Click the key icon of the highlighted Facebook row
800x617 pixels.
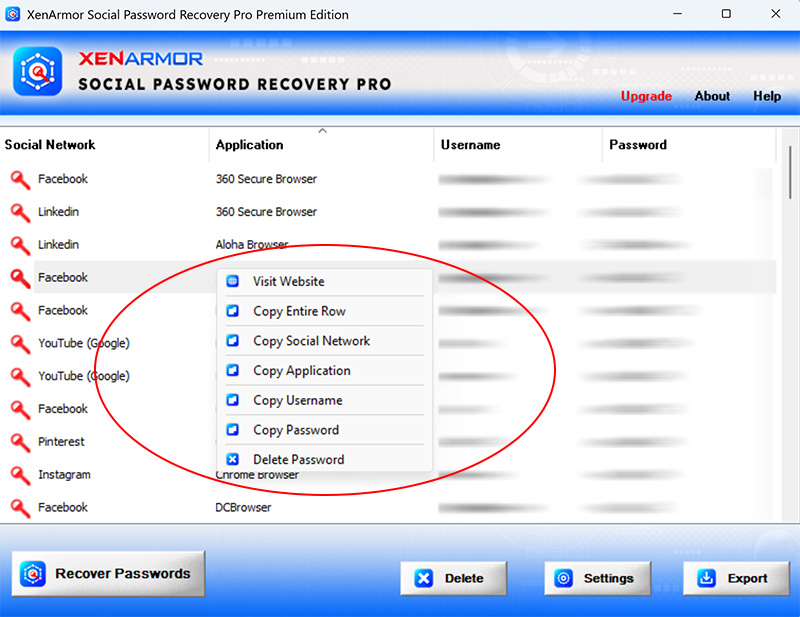click(x=20, y=278)
